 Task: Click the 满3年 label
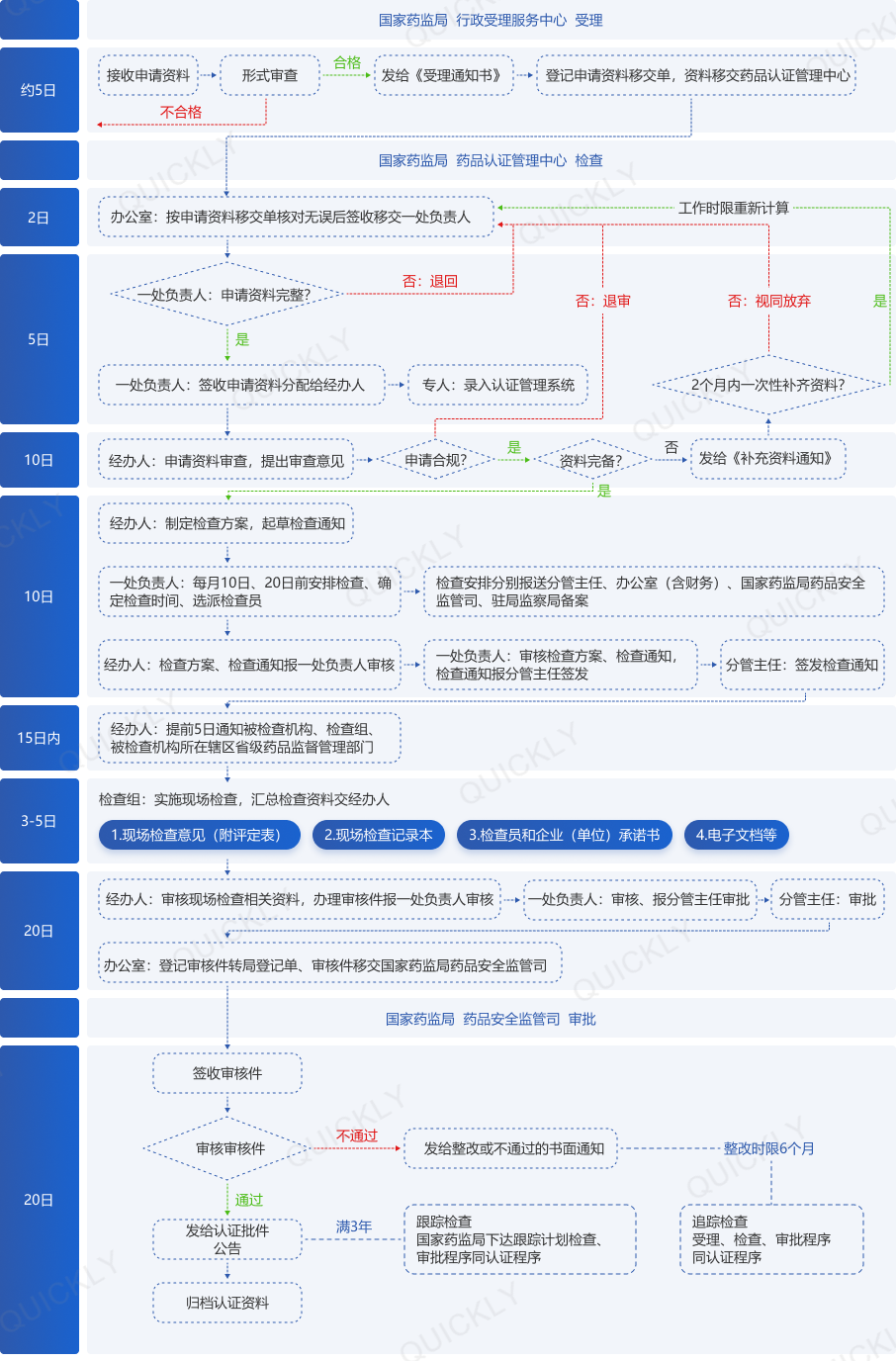tap(353, 1226)
